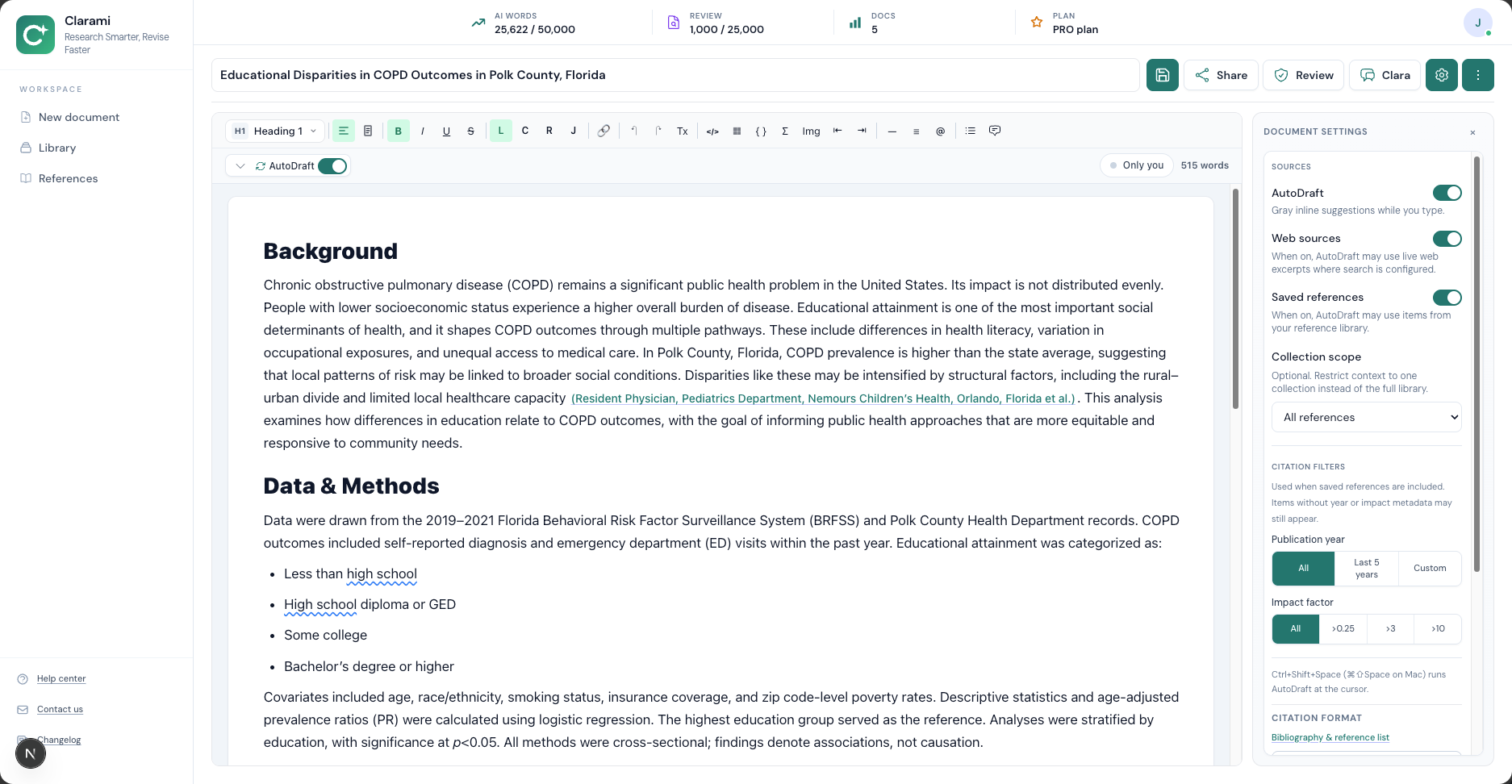
Task: Clear formatting with the Tx icon
Action: tap(682, 130)
